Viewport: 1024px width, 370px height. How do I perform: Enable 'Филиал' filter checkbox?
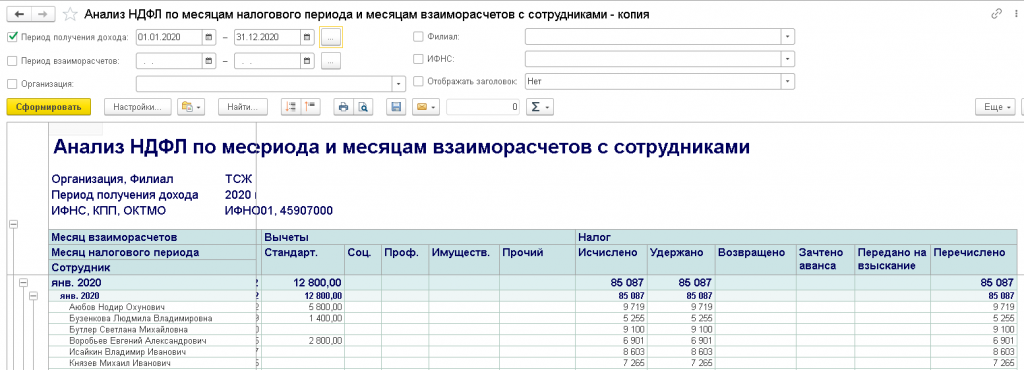(419, 37)
